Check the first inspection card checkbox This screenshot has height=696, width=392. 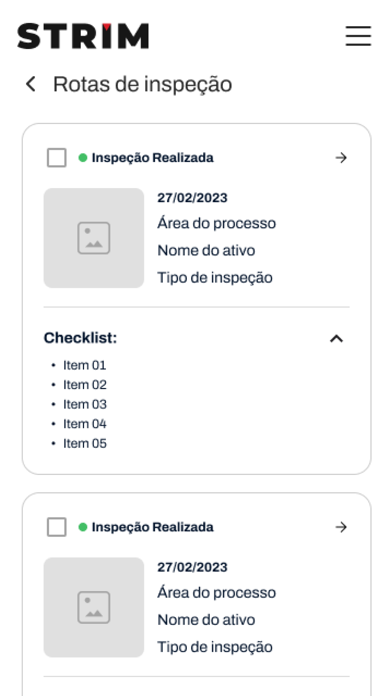coord(57,158)
